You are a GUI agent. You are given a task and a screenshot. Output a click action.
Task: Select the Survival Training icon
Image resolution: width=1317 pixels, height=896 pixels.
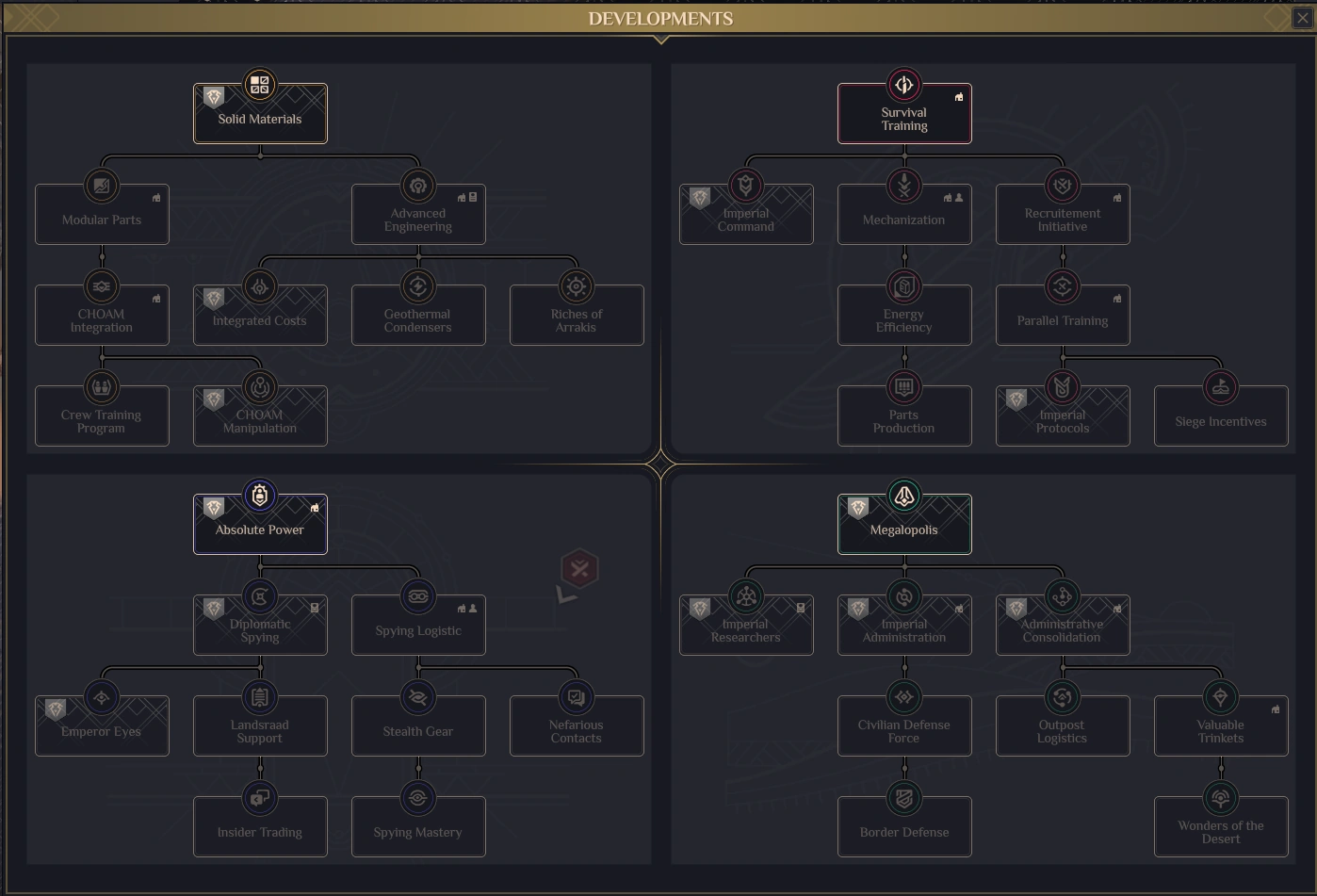pos(904,85)
